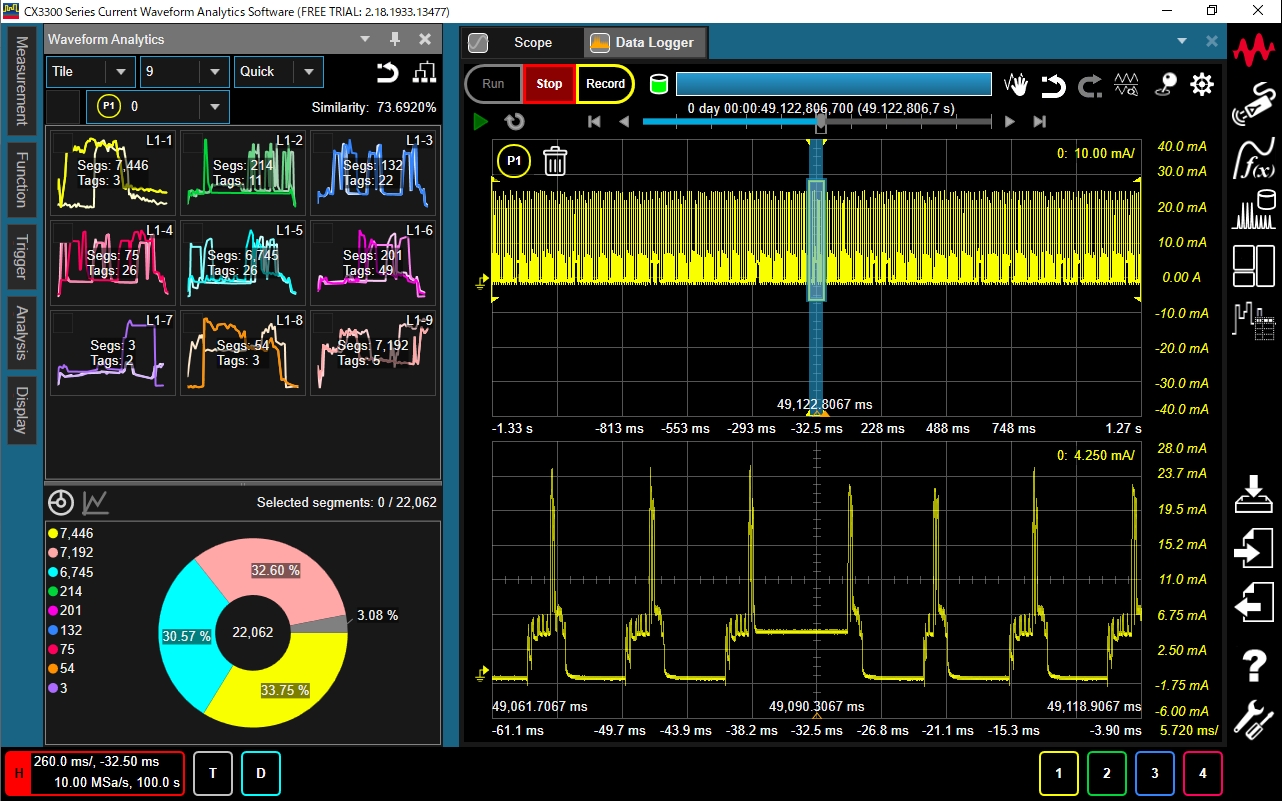Click the Record button
1282x801 pixels.
point(605,84)
